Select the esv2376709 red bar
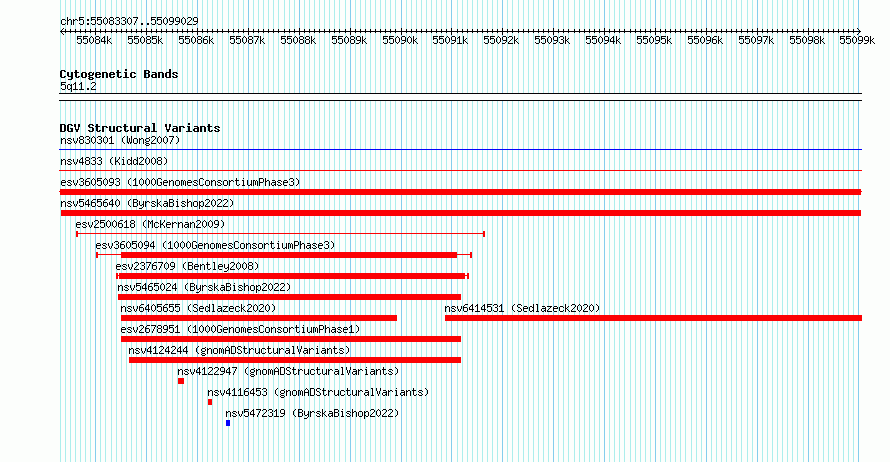 [292, 276]
